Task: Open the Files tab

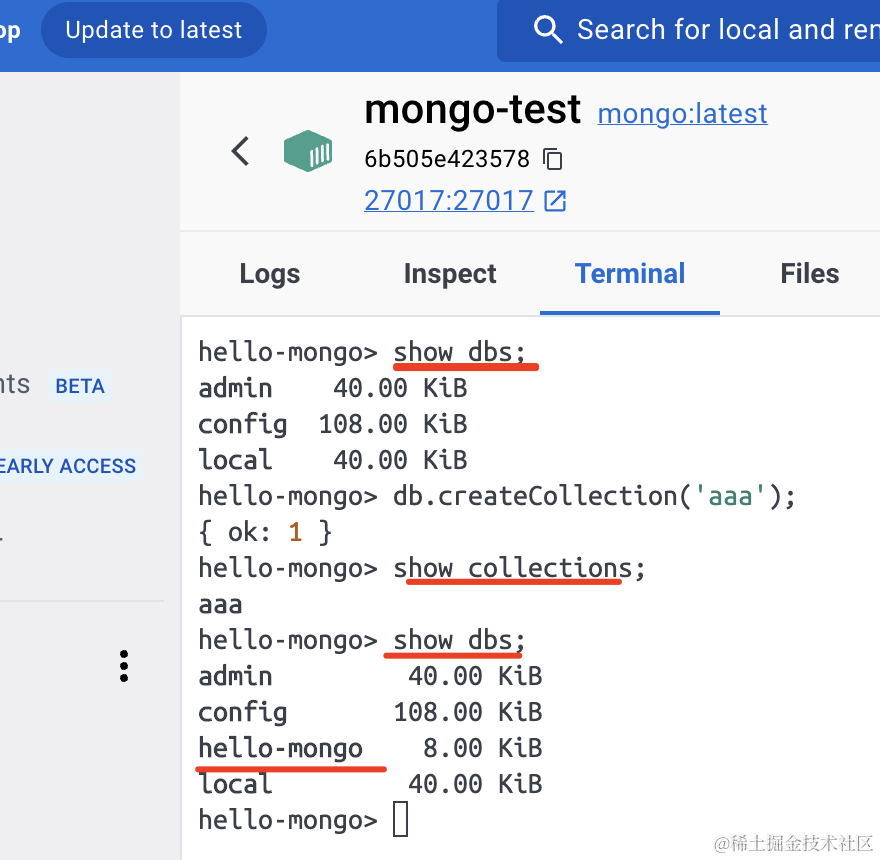Action: [809, 274]
